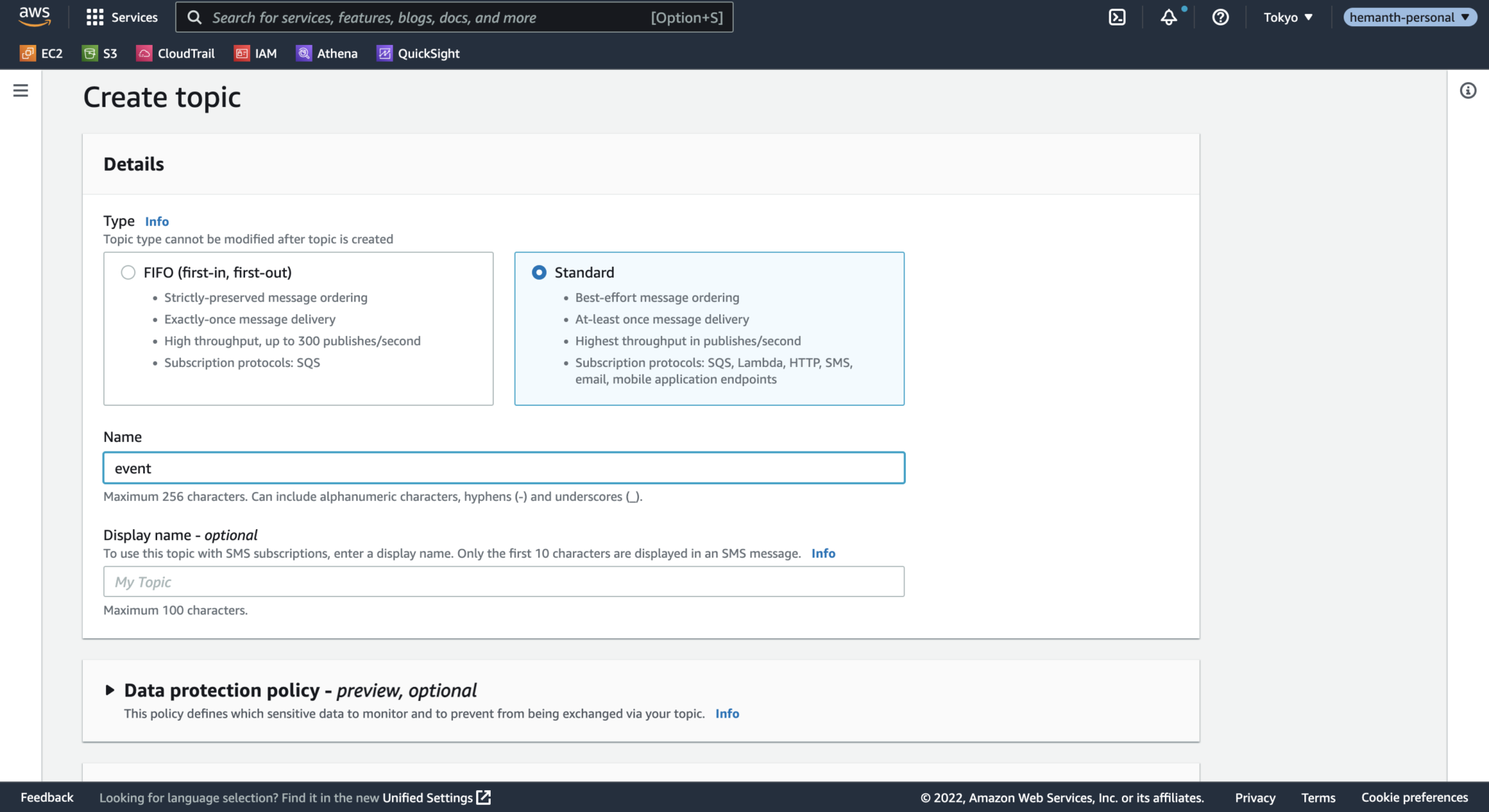This screenshot has height=812, width=1489.
Task: Open the hemanth-personal account dropdown
Action: point(1410,17)
